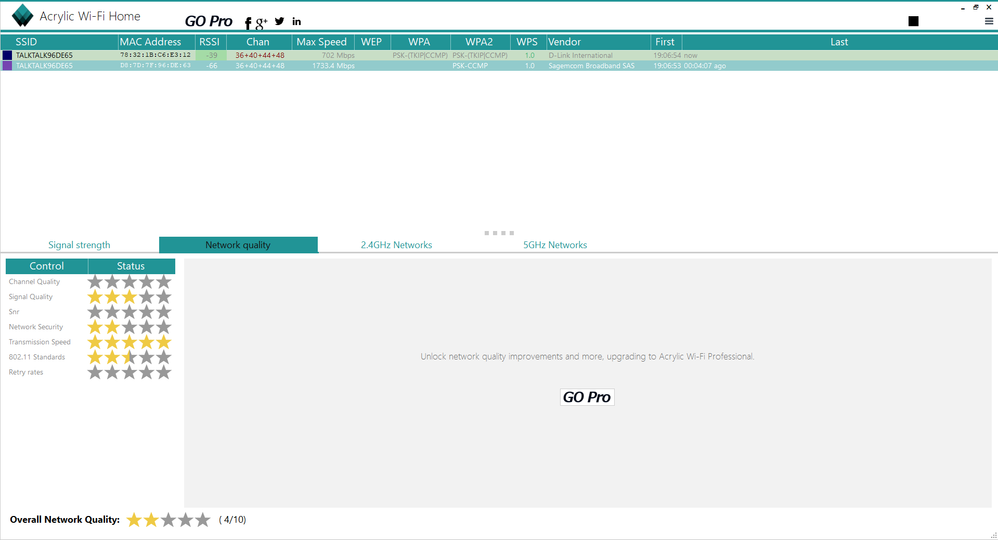The width and height of the screenshot is (998, 540).
Task: Click the Network Security label
Action: click(x=36, y=327)
